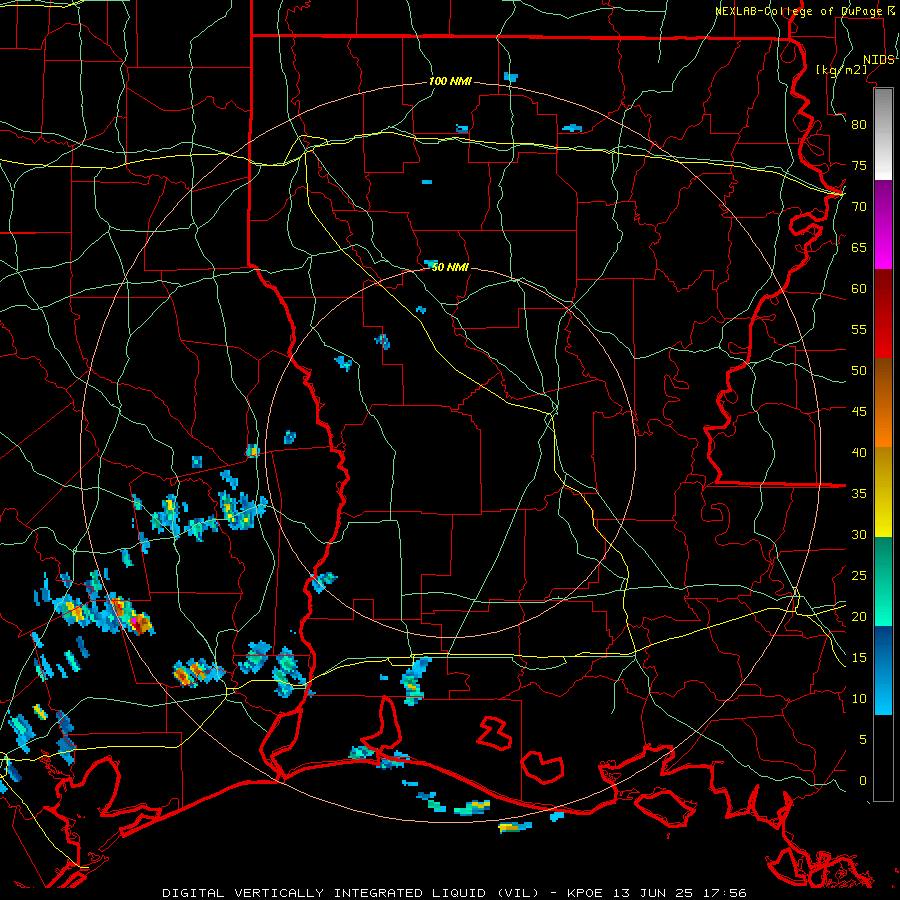
Task: Click the '0' value on the color scale
Action: click(x=863, y=781)
